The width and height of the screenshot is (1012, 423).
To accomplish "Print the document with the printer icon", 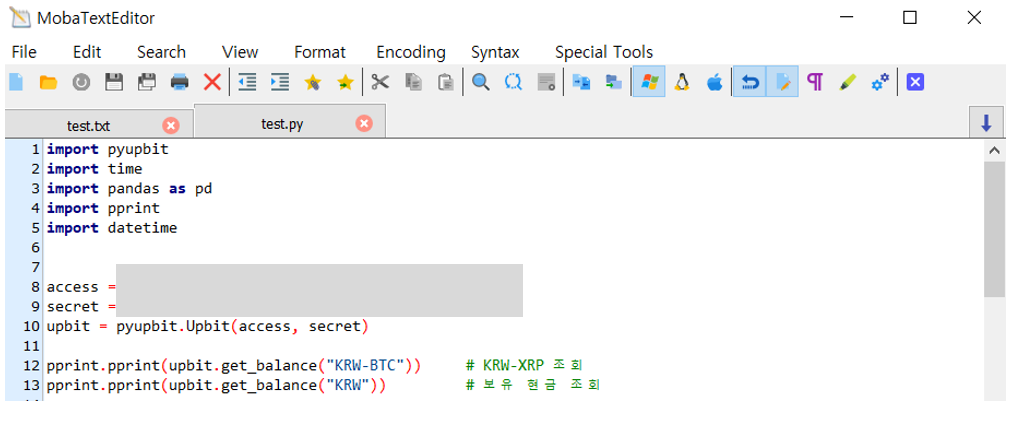I will [x=179, y=82].
